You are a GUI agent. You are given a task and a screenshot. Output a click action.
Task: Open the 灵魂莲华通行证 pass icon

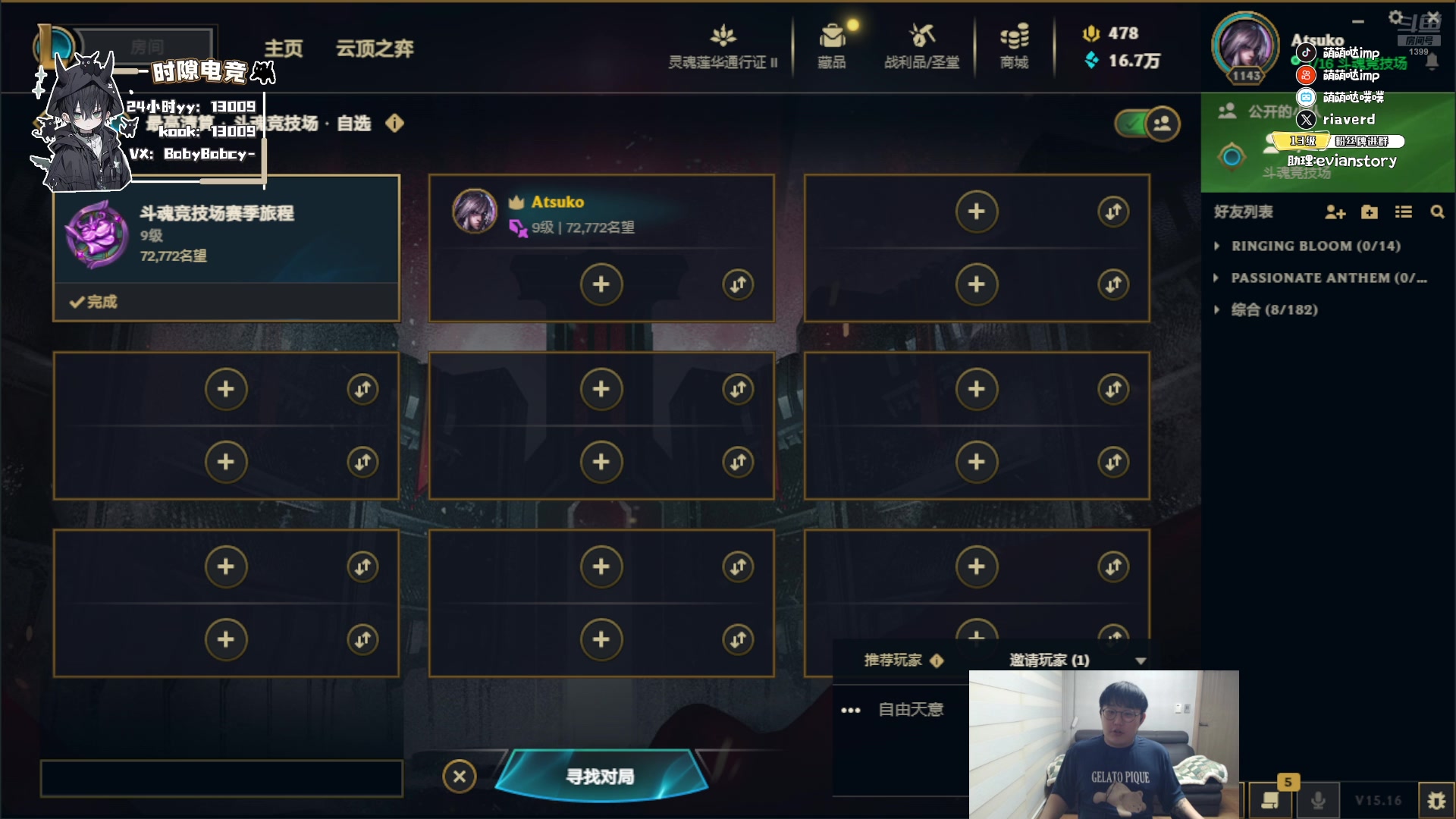[723, 46]
